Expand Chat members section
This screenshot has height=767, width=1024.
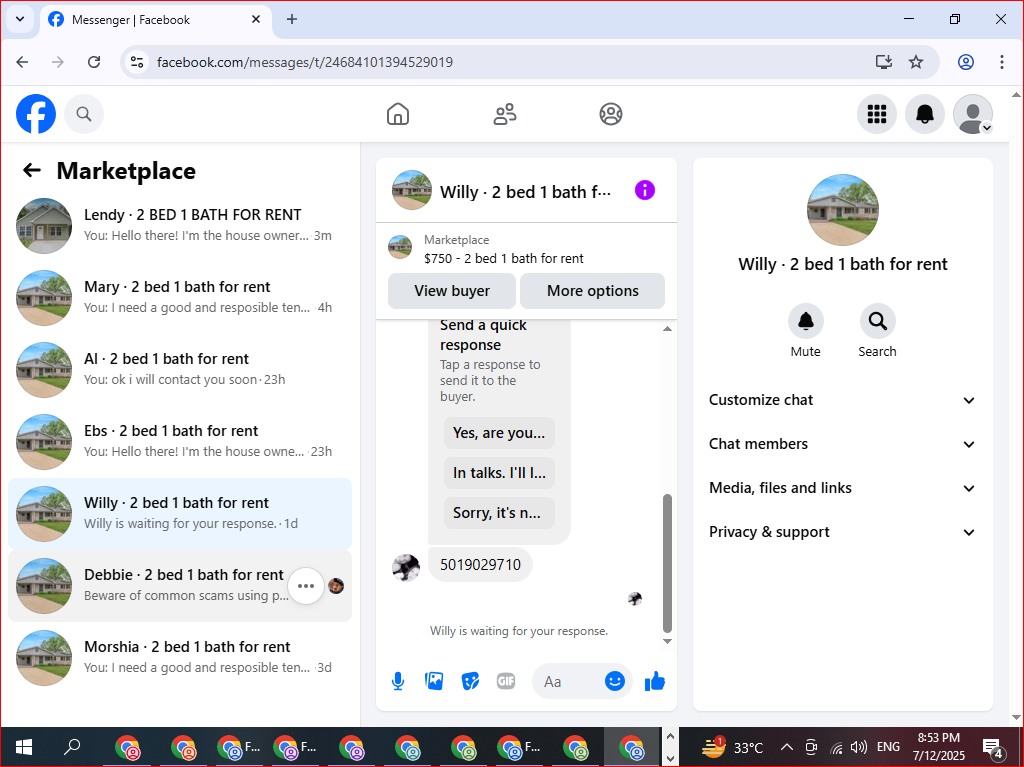(842, 444)
